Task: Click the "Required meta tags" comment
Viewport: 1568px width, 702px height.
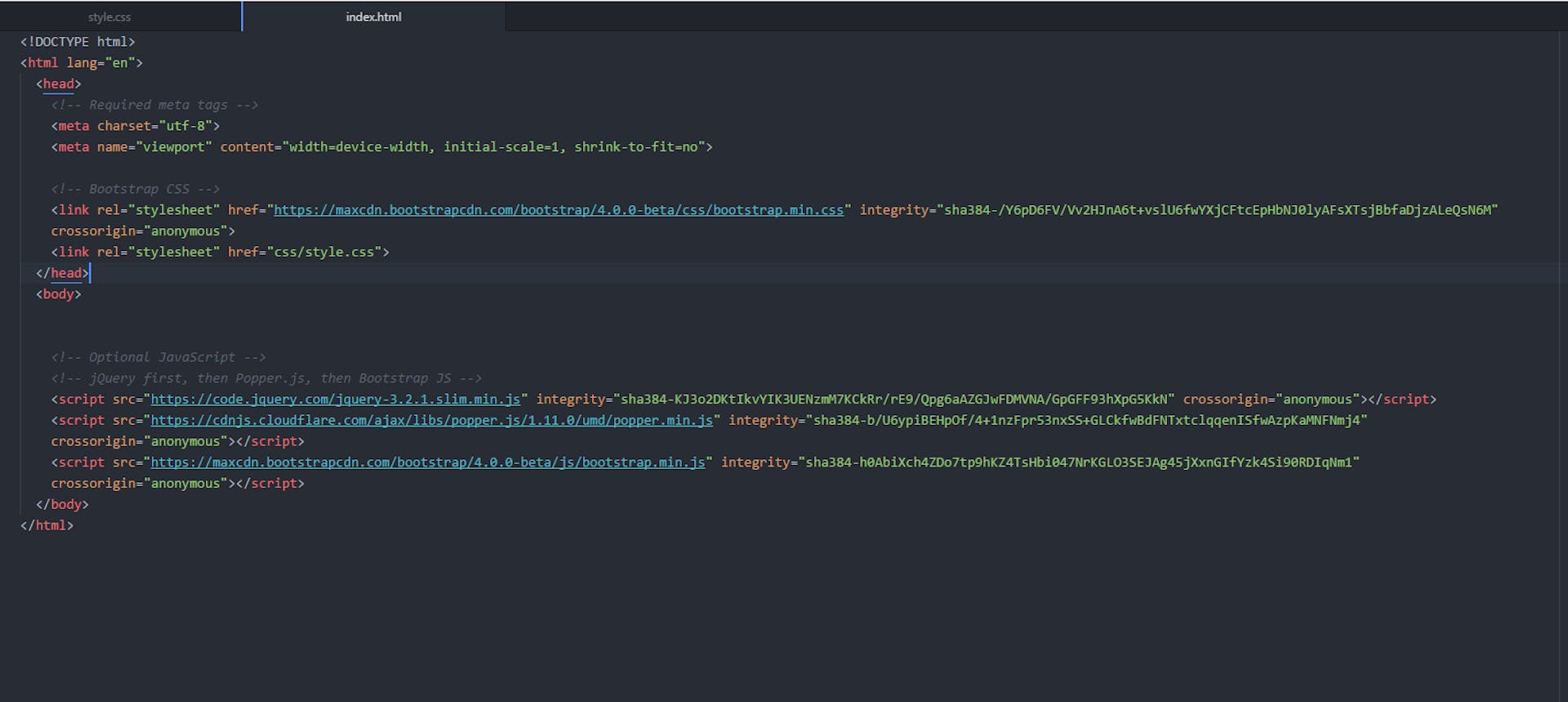Action: coord(155,105)
